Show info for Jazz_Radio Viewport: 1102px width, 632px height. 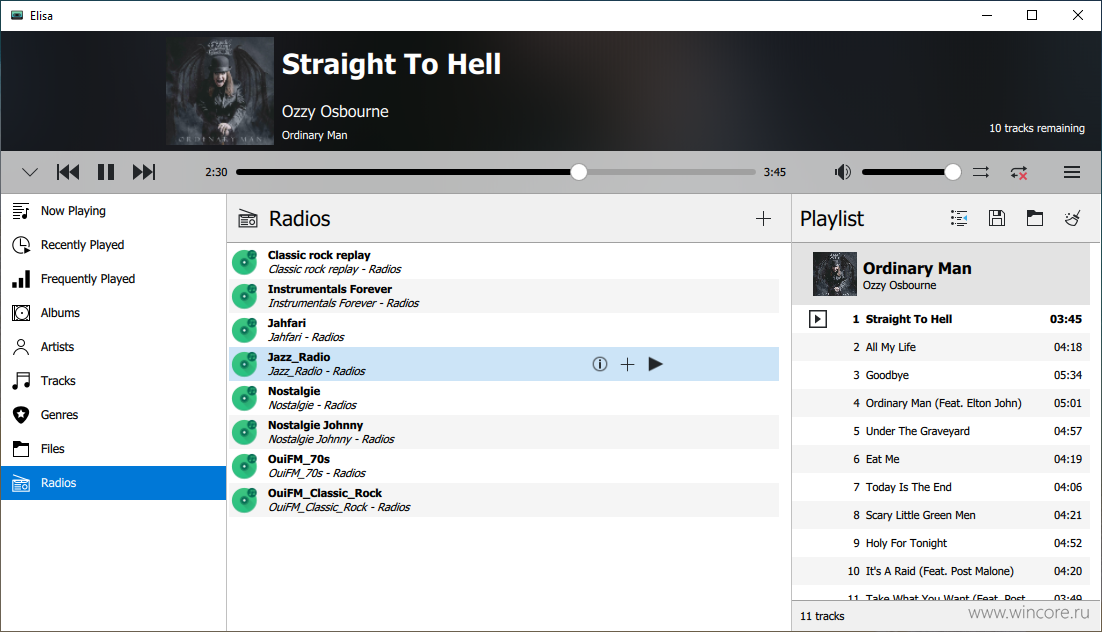click(x=599, y=364)
